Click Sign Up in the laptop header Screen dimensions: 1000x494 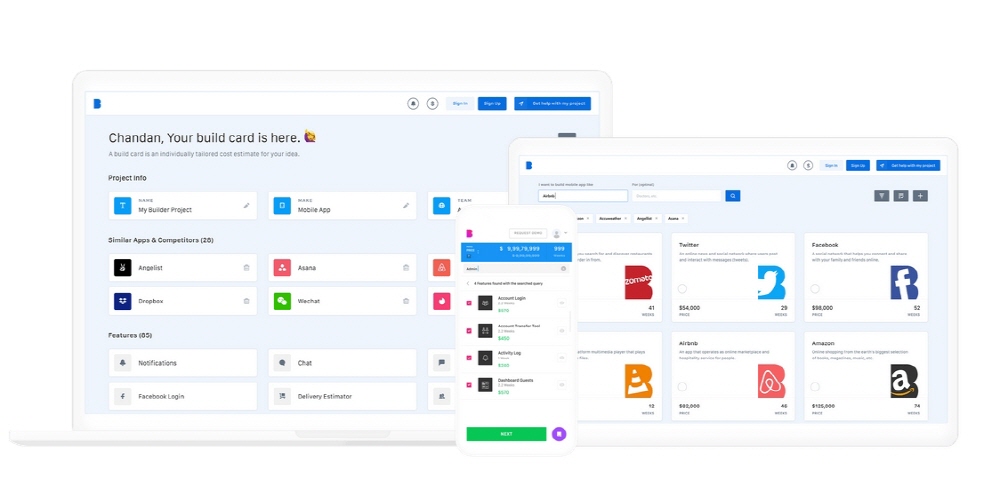[x=491, y=103]
